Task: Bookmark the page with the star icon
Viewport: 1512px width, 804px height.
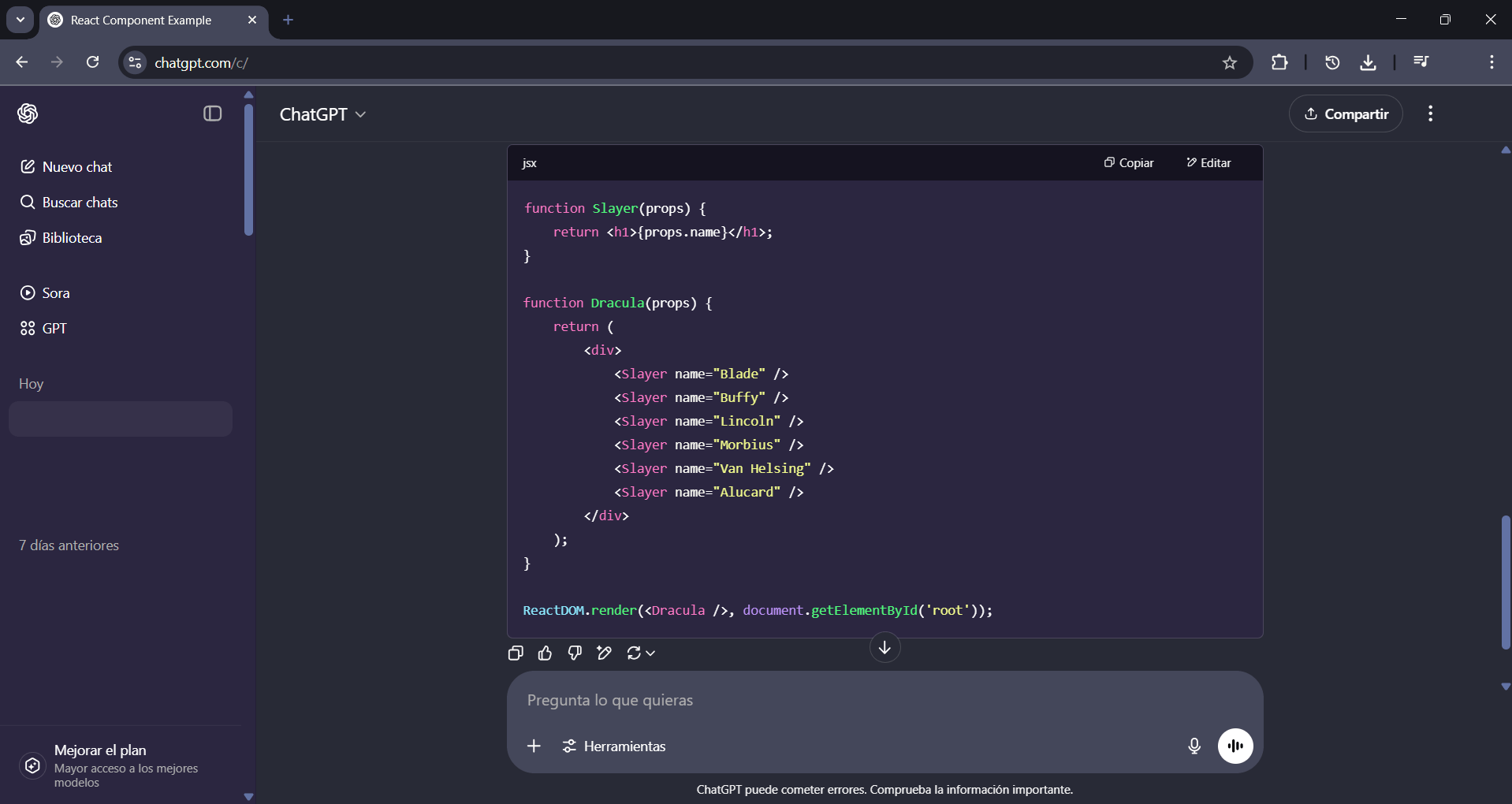Action: tap(1230, 62)
